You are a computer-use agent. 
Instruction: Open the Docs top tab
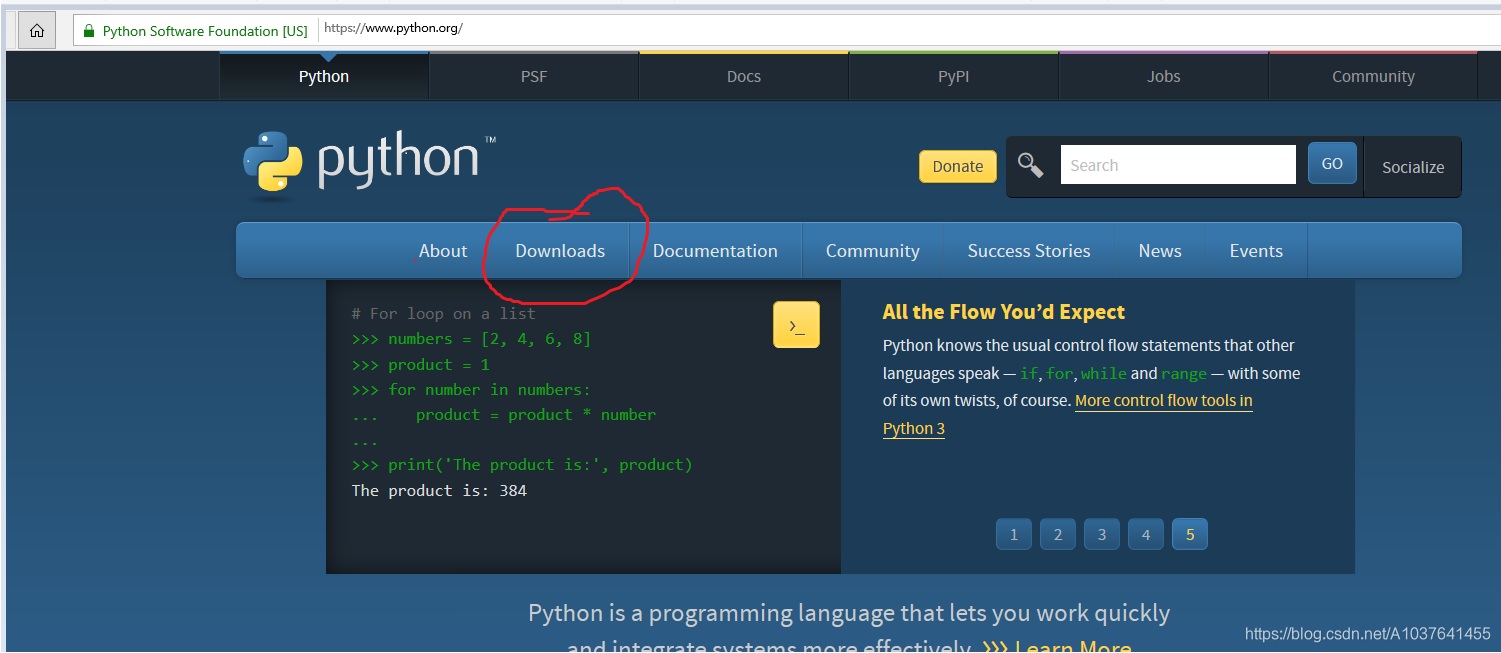pos(744,76)
